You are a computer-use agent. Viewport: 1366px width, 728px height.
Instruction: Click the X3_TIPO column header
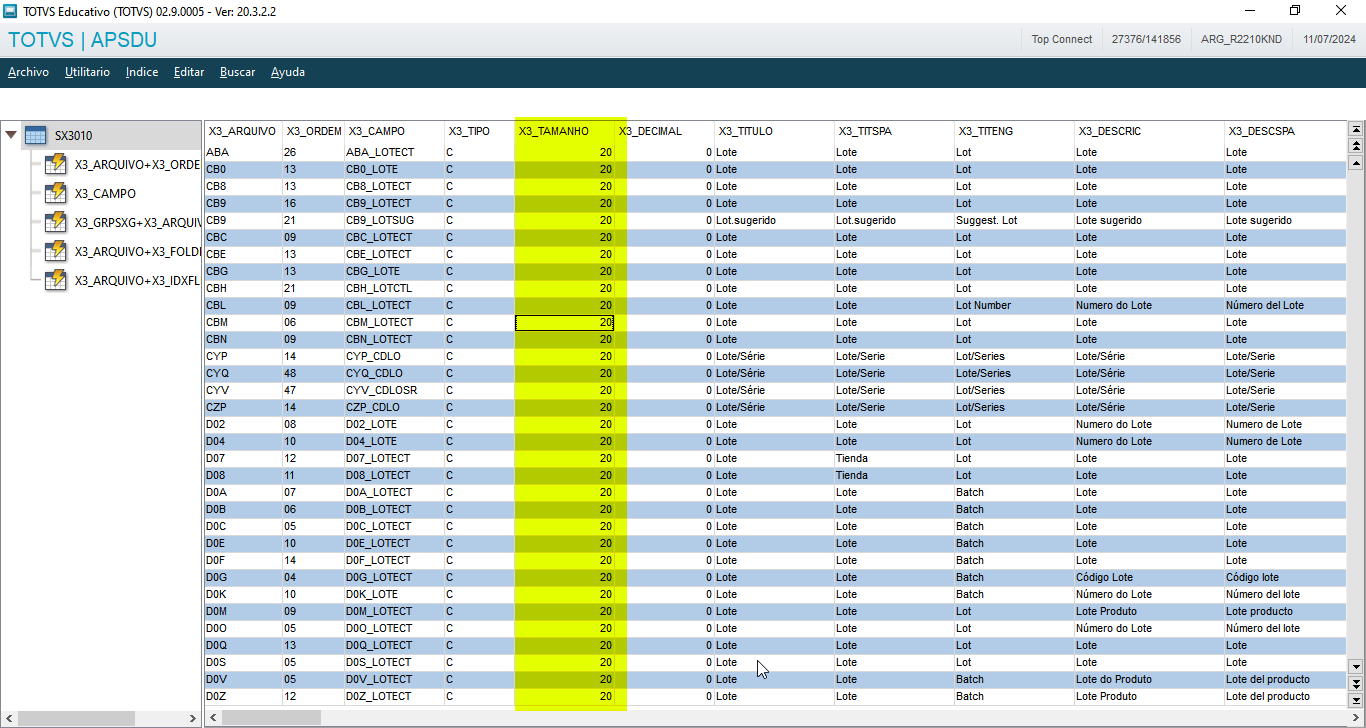pyautogui.click(x=479, y=131)
